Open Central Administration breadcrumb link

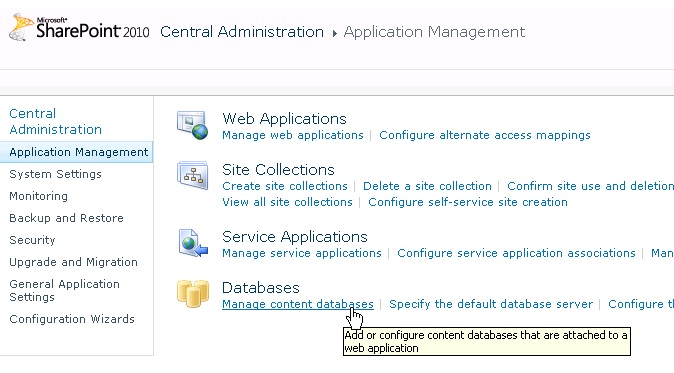pyautogui.click(x=242, y=32)
